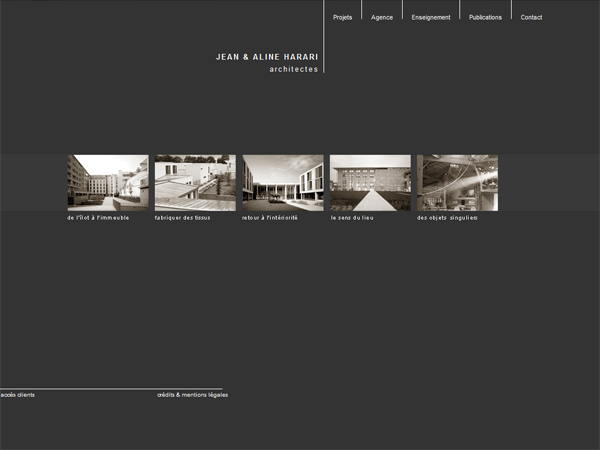This screenshot has width=600, height=450.
Task: Click the 'de l'îlot à l'immeuble' caption
Action: [x=98, y=218]
